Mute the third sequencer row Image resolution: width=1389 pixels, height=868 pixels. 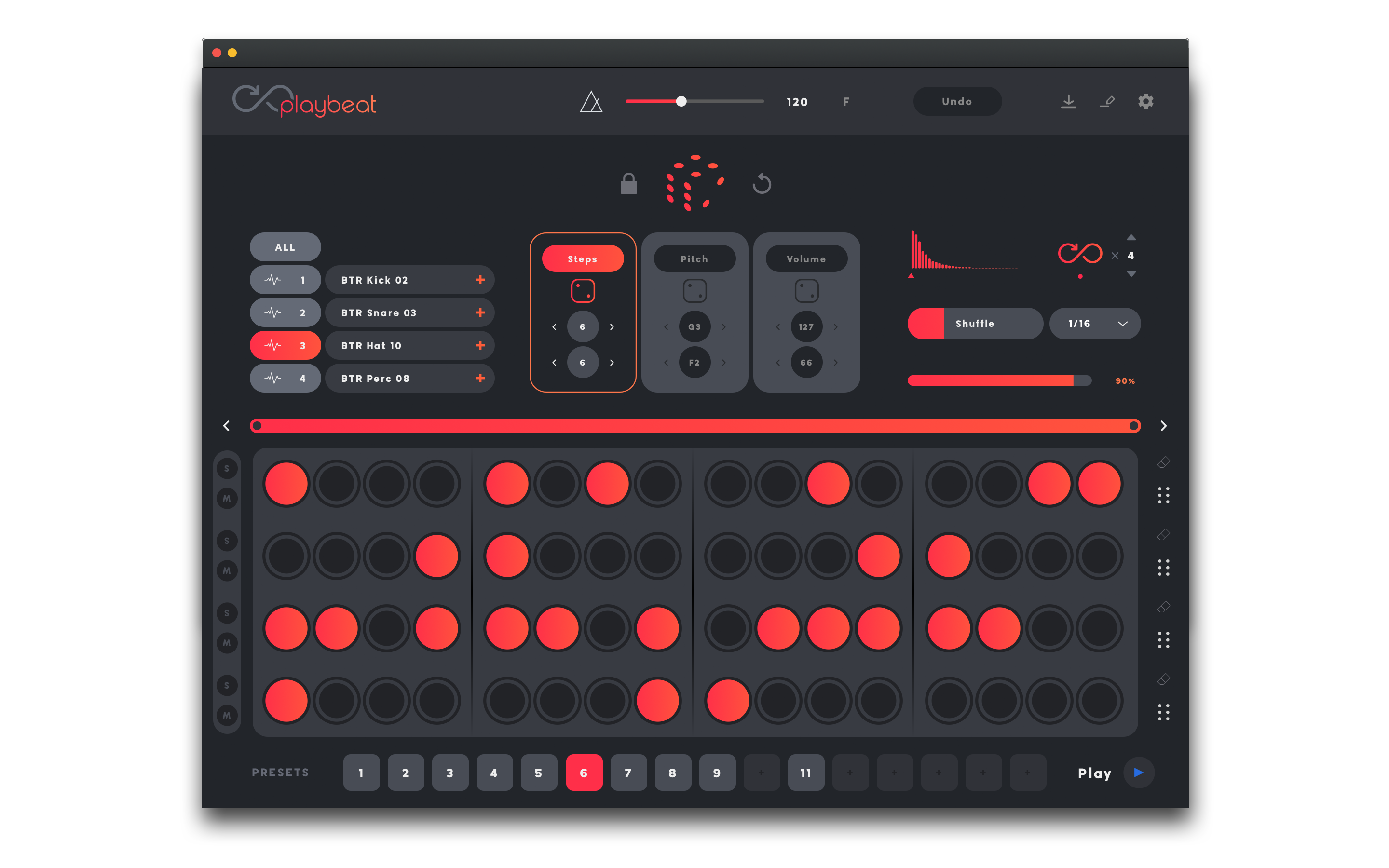[x=227, y=643]
